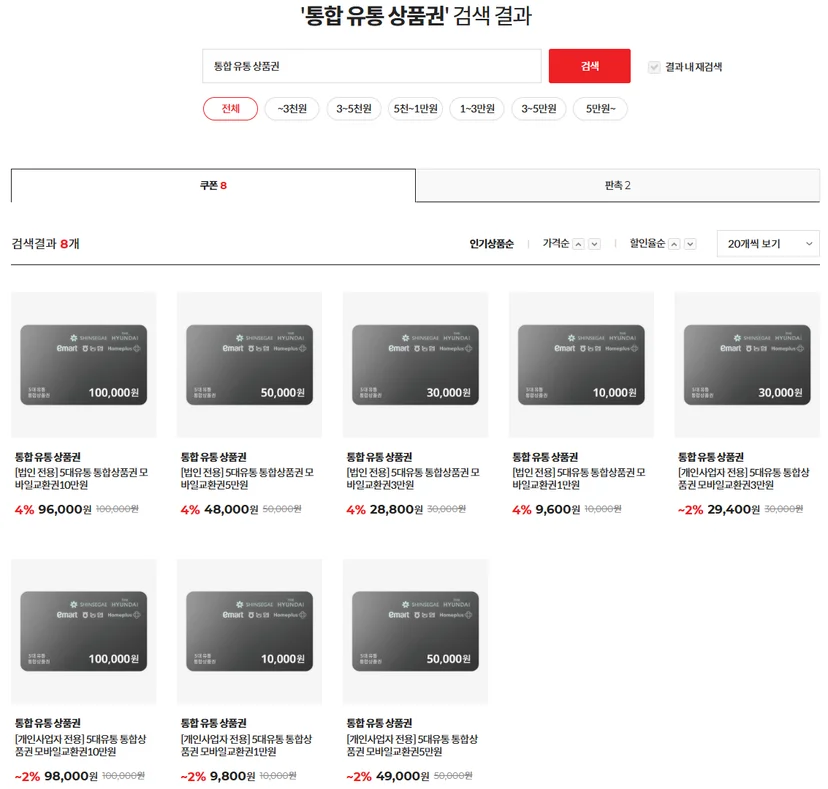
Task: Open the 법인 전용 50,000원 card image
Action: 249,364
